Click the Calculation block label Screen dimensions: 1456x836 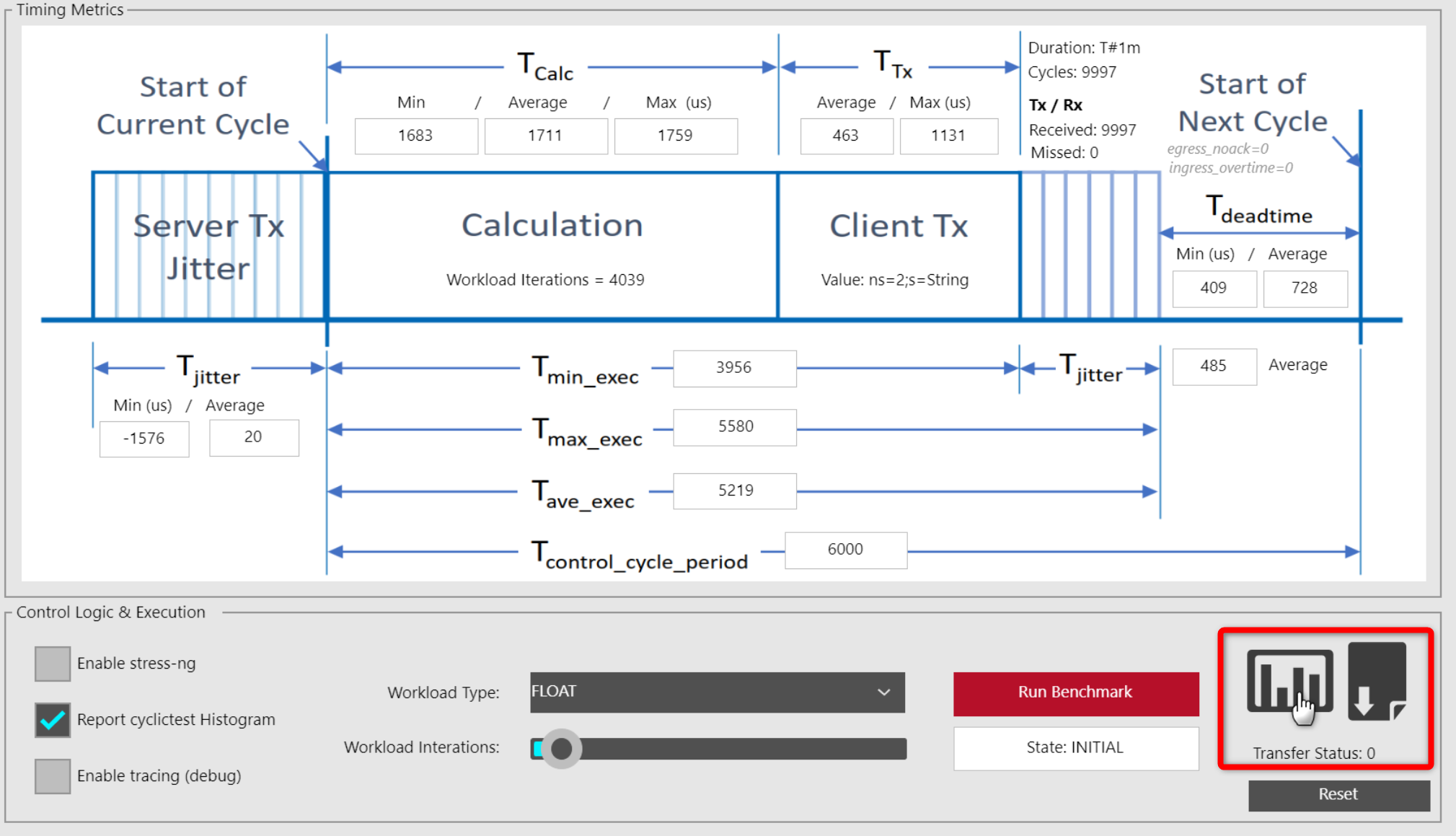pyautogui.click(x=552, y=226)
